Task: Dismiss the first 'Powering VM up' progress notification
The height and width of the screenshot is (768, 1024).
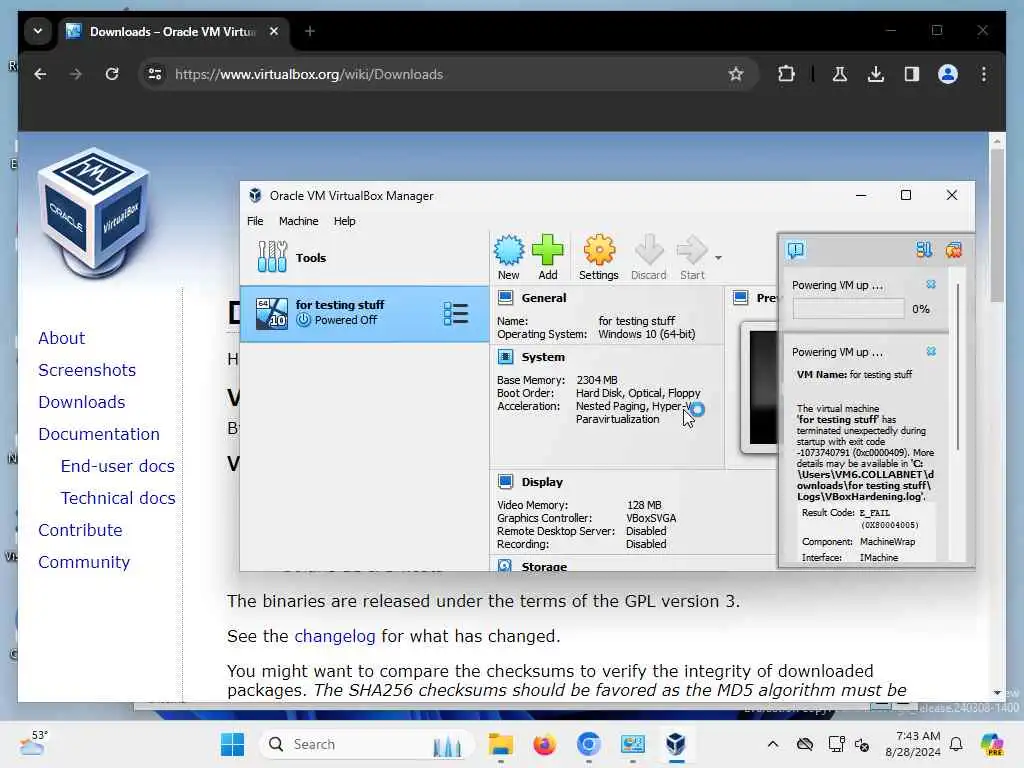Action: click(x=931, y=284)
